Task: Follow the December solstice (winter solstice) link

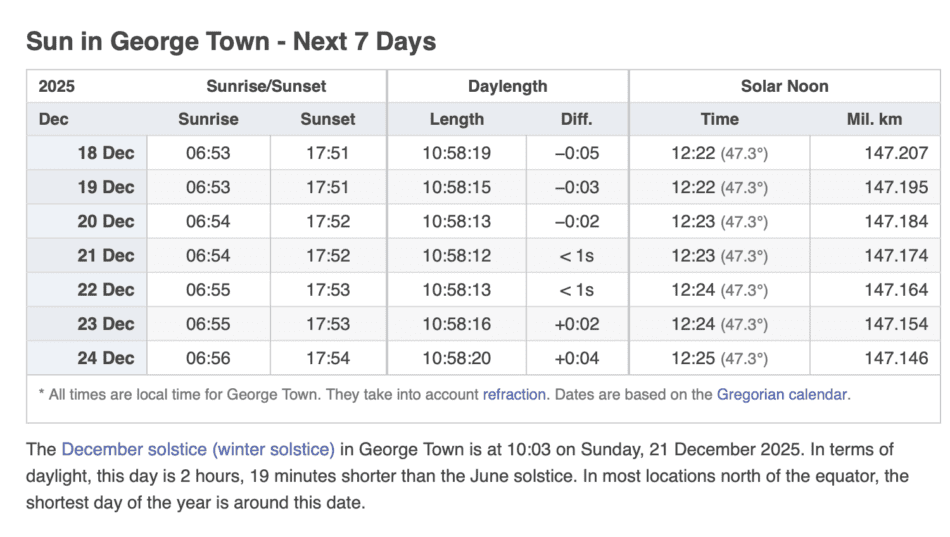Action: click(x=198, y=450)
